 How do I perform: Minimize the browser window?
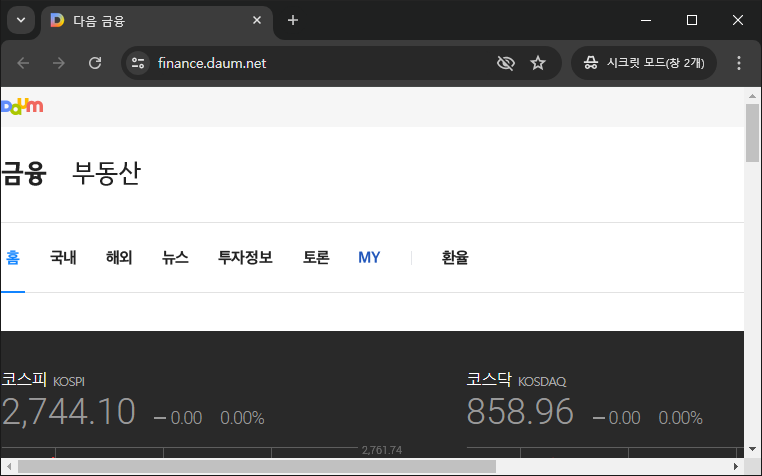coord(646,20)
